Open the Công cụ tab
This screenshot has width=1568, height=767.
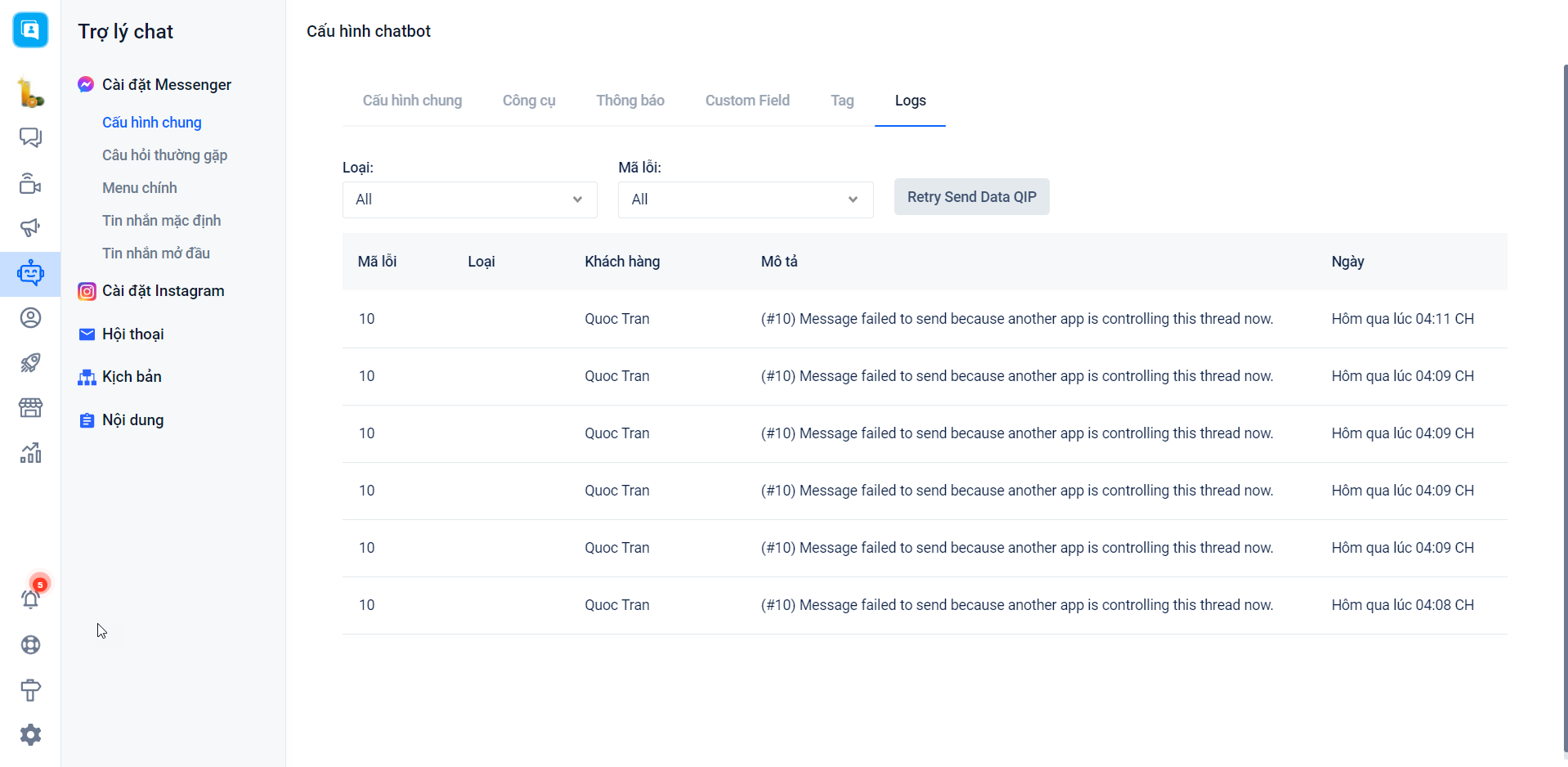pos(528,101)
